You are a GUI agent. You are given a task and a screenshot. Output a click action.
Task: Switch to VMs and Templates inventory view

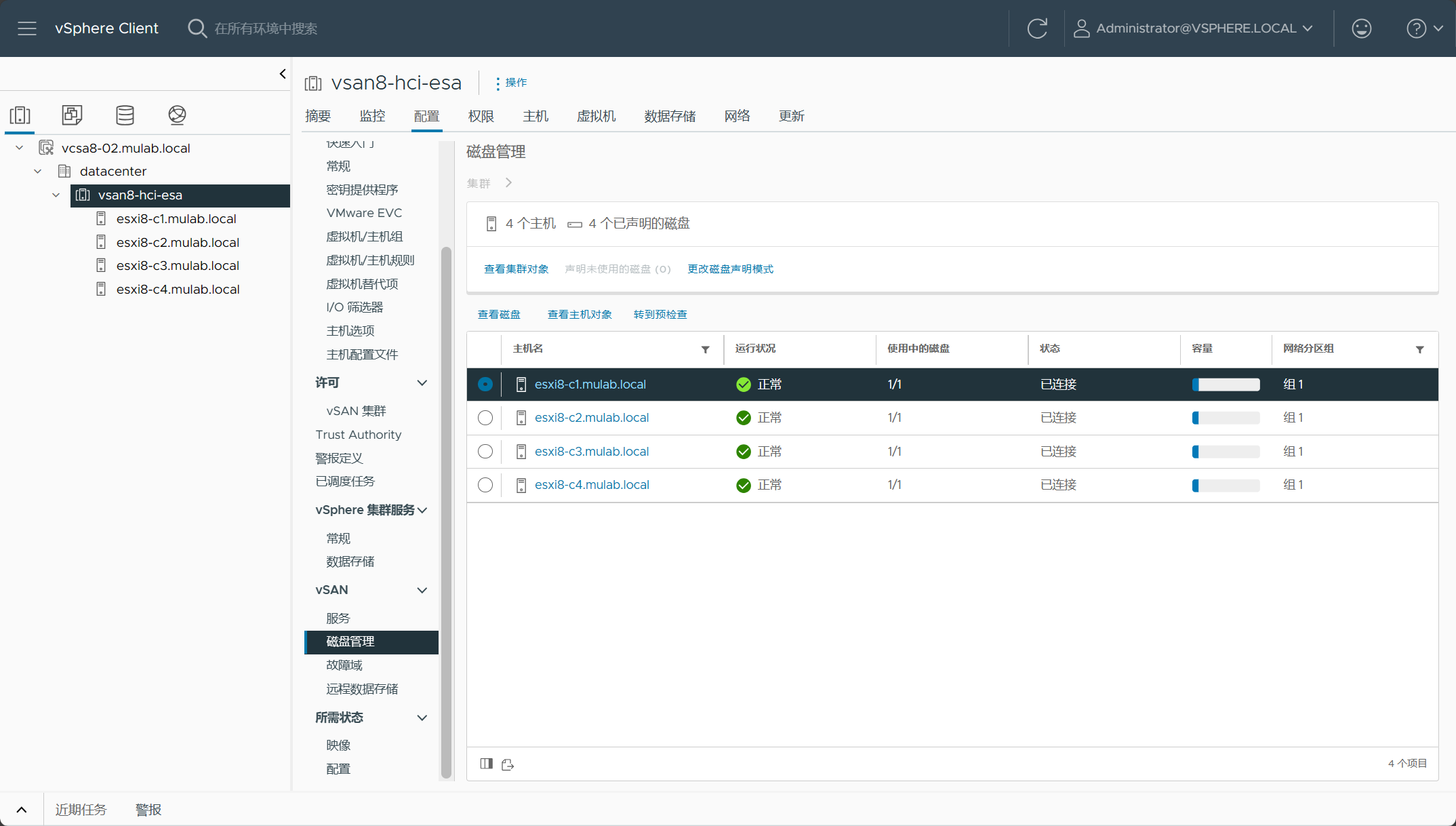72,115
